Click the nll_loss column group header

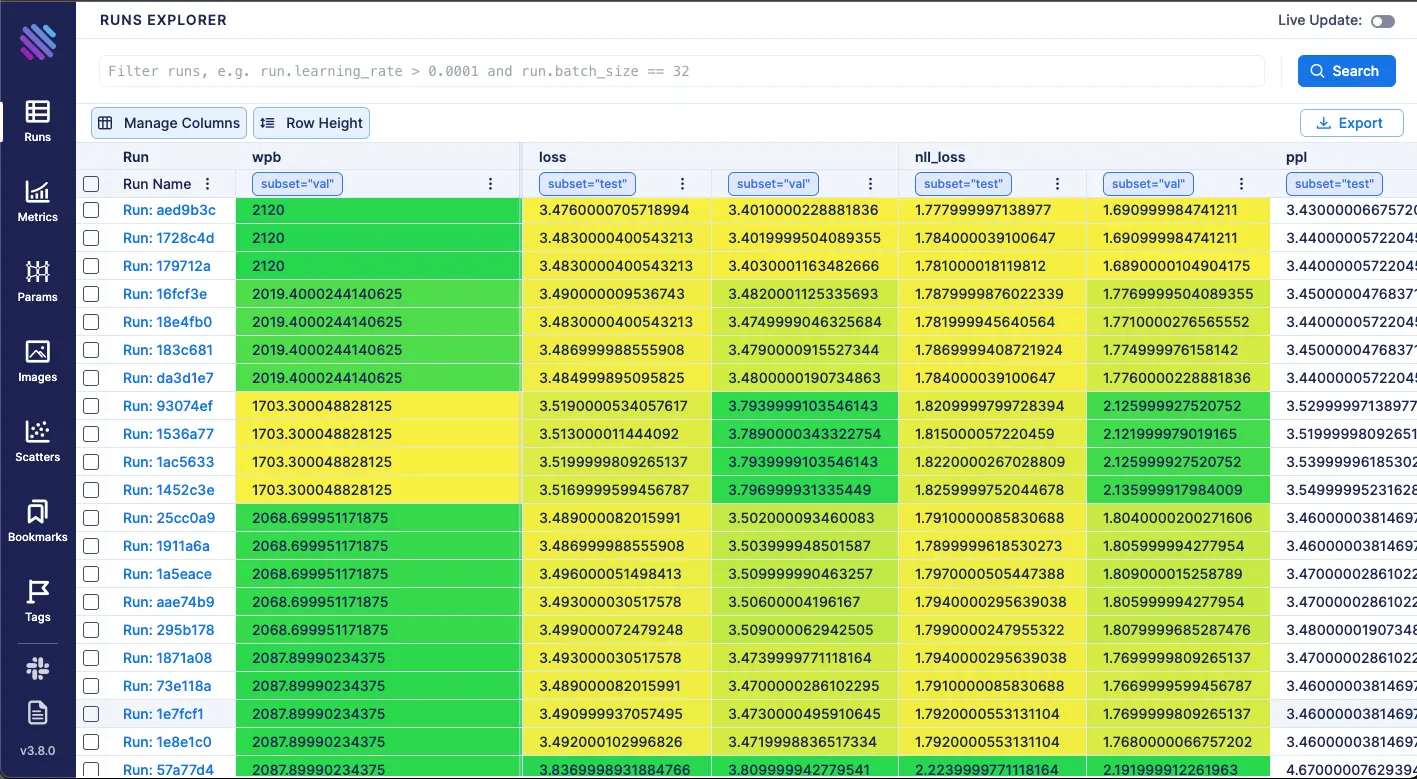click(940, 157)
